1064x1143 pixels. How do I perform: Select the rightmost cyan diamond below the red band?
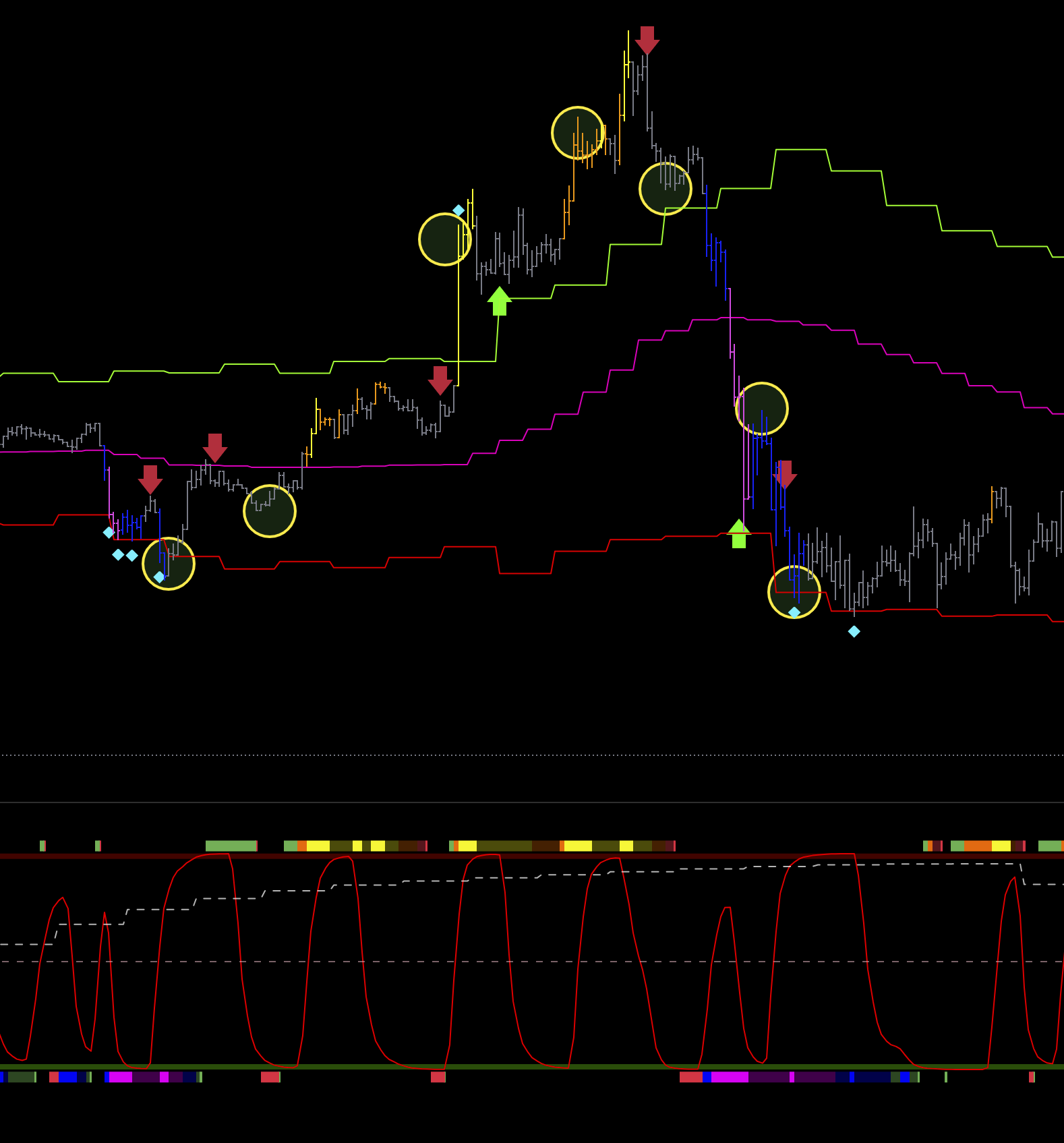point(854,631)
